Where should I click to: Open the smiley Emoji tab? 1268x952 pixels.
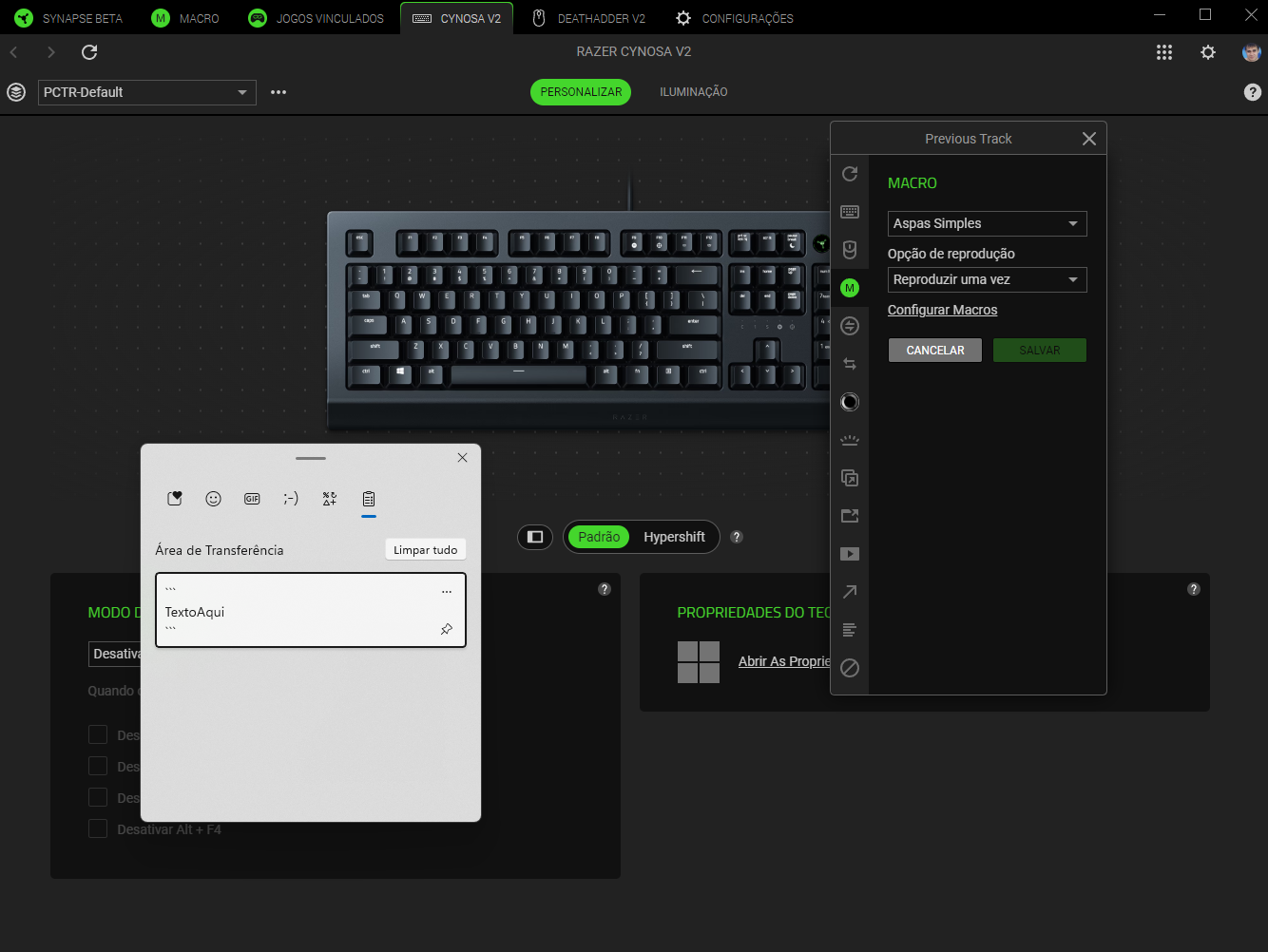[x=214, y=499]
